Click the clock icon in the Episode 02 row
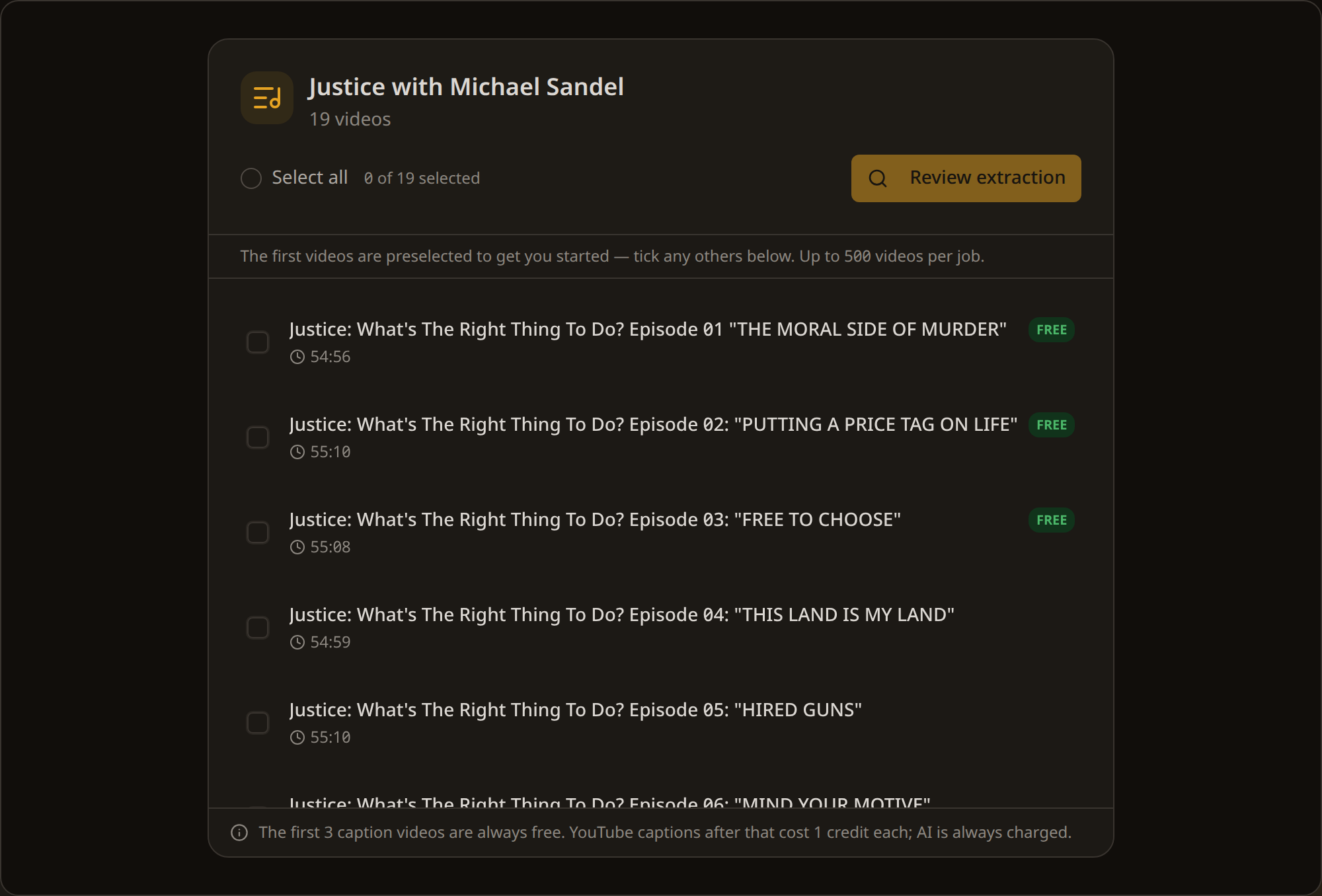Image resolution: width=1322 pixels, height=896 pixels. 297,452
